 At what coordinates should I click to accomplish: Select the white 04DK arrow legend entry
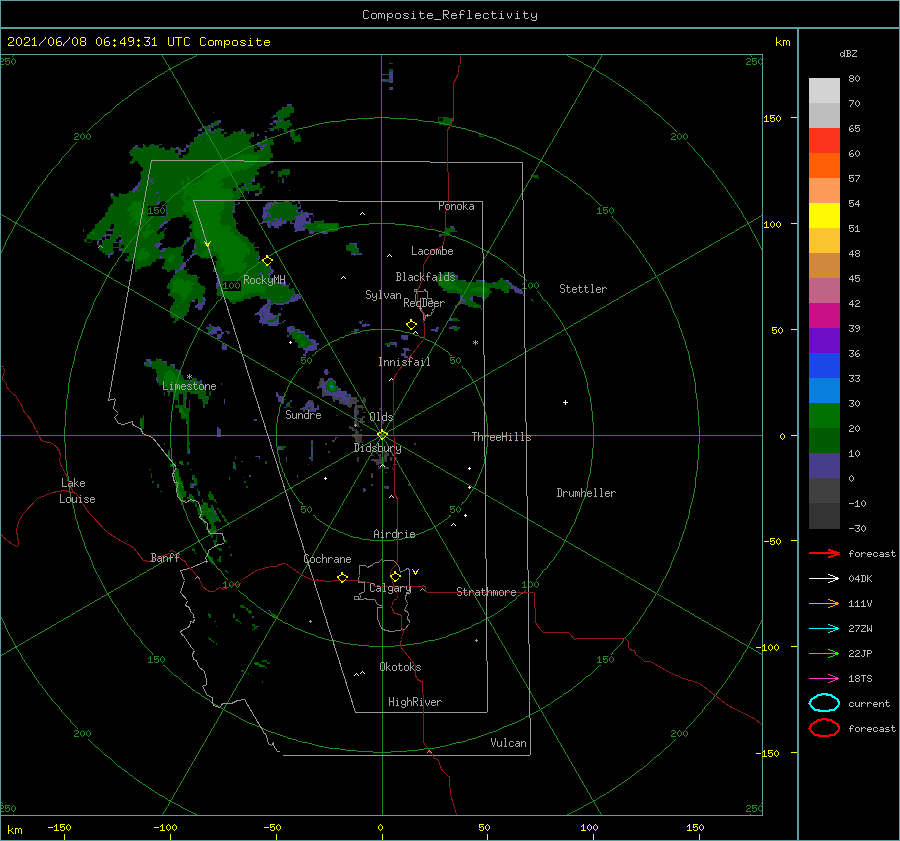(x=824, y=578)
